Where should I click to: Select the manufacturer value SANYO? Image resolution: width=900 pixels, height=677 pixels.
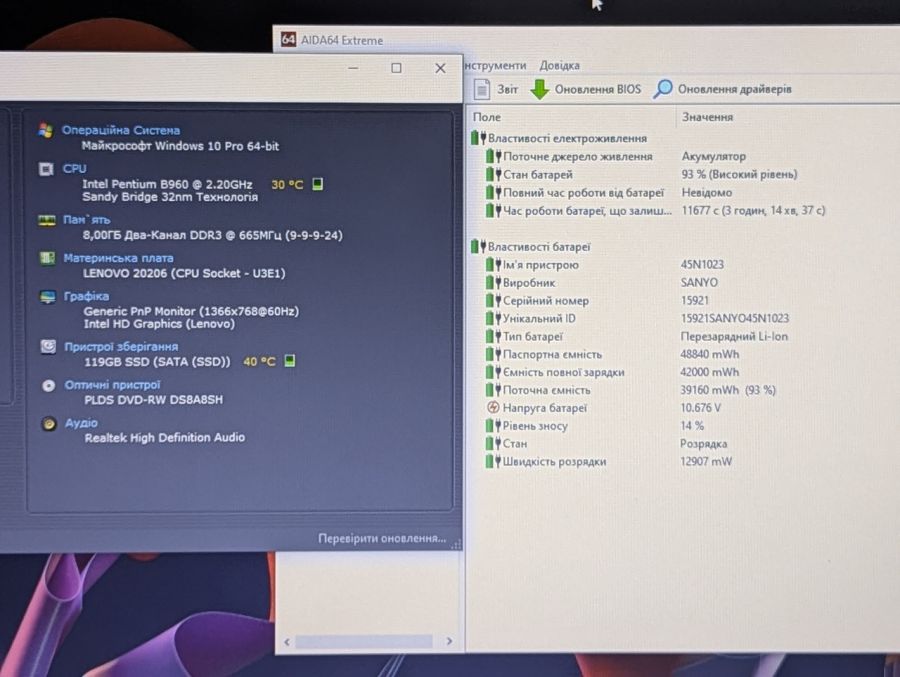tap(699, 283)
